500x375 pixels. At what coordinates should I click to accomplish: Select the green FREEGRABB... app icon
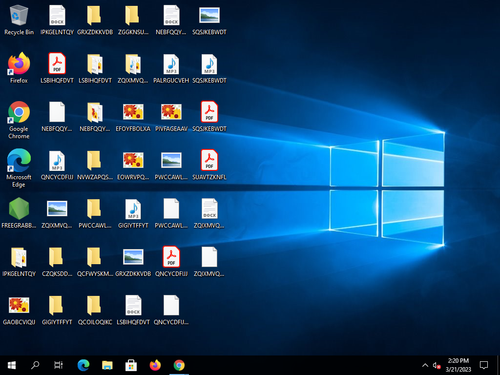coord(19,213)
